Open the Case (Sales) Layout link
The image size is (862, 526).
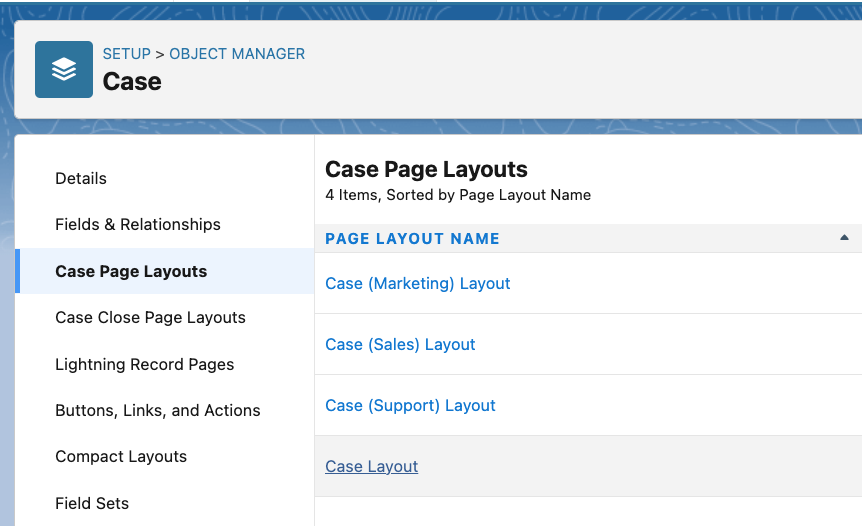[400, 344]
